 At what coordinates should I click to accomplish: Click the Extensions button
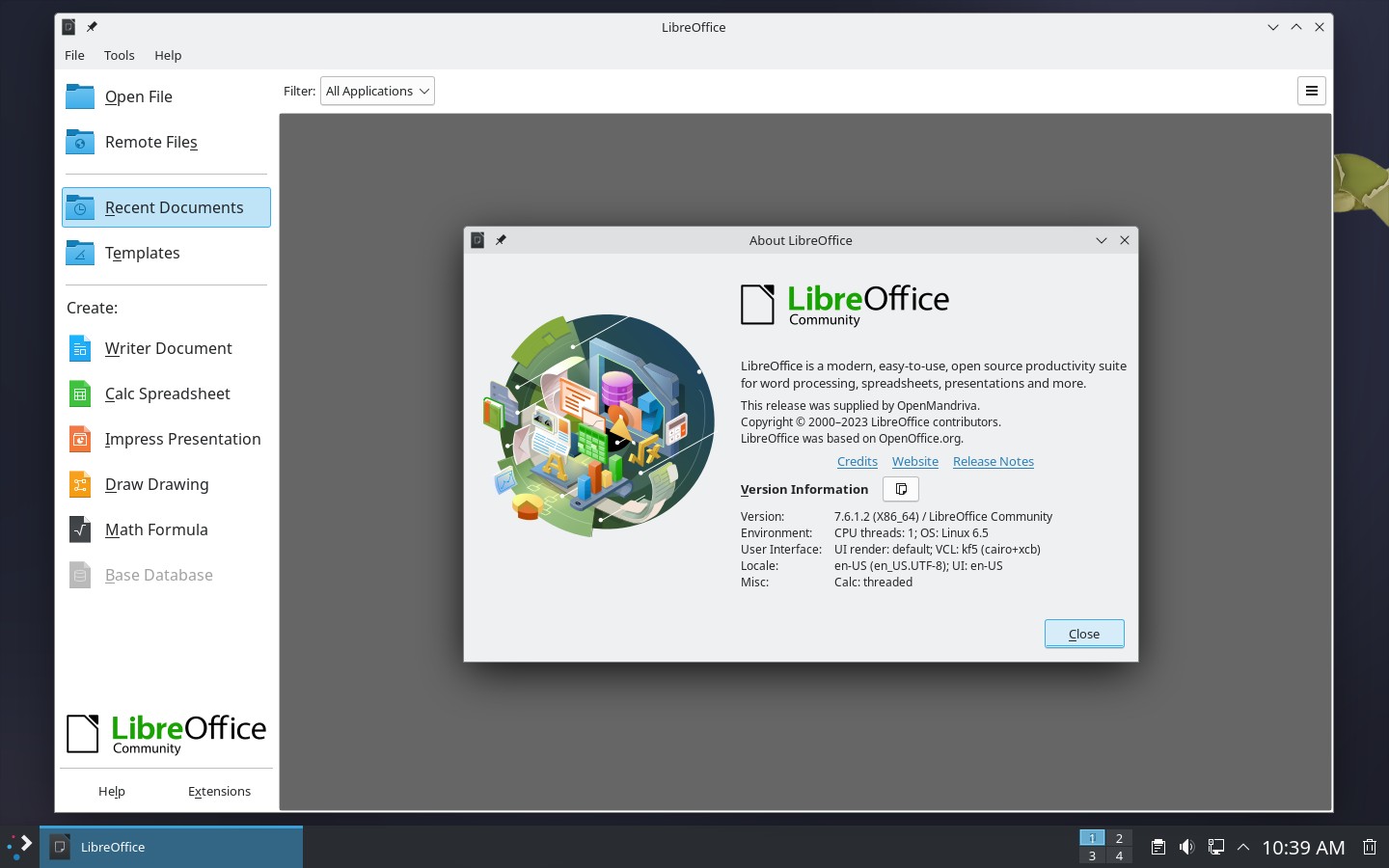tap(219, 791)
